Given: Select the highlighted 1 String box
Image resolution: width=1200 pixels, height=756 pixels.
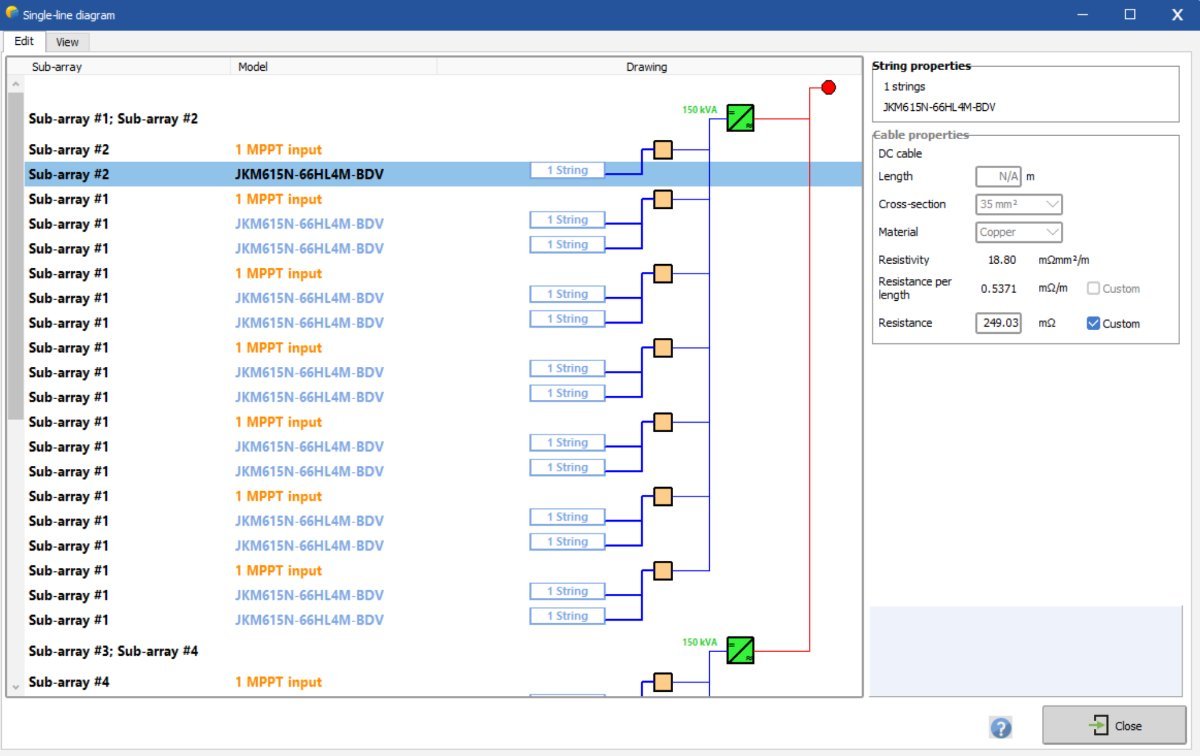Looking at the screenshot, I should tap(567, 171).
